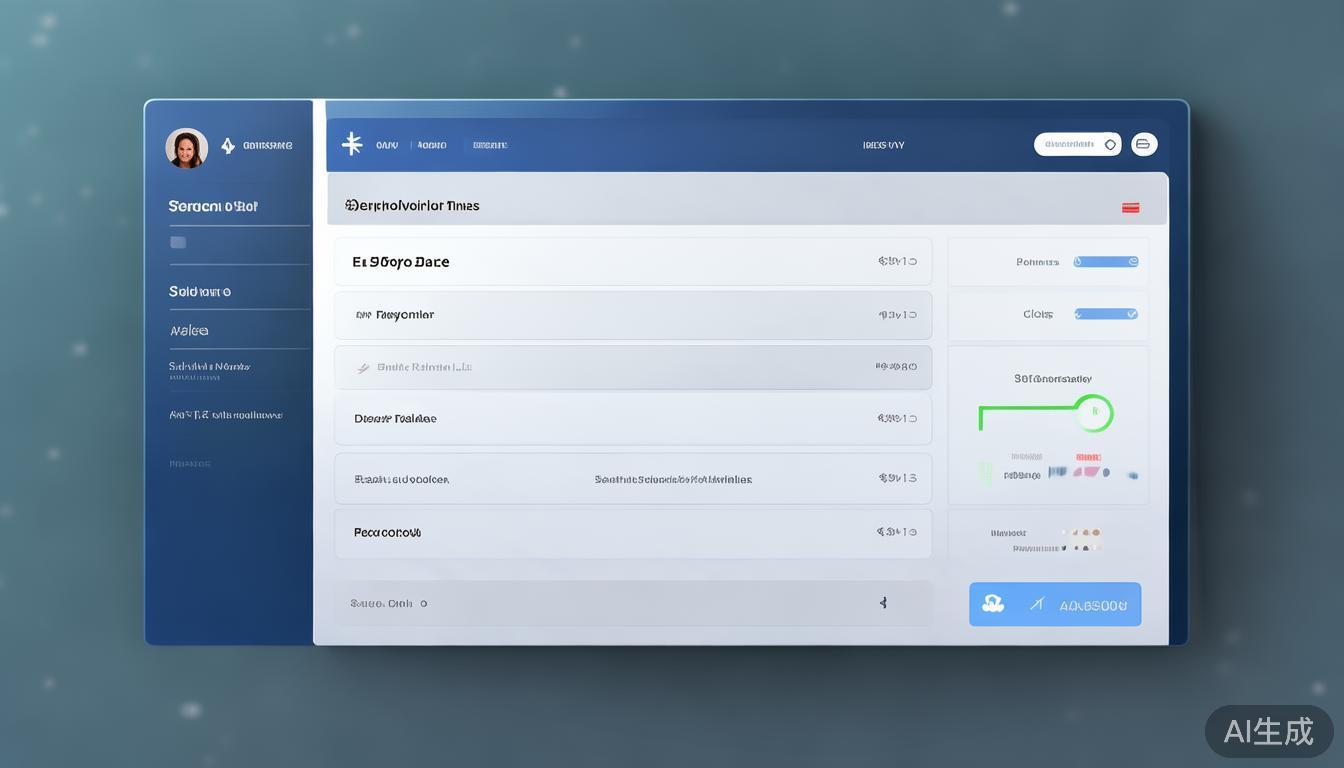Click the round icon button beside search pill
This screenshot has width=1344, height=768.
coord(1144,144)
